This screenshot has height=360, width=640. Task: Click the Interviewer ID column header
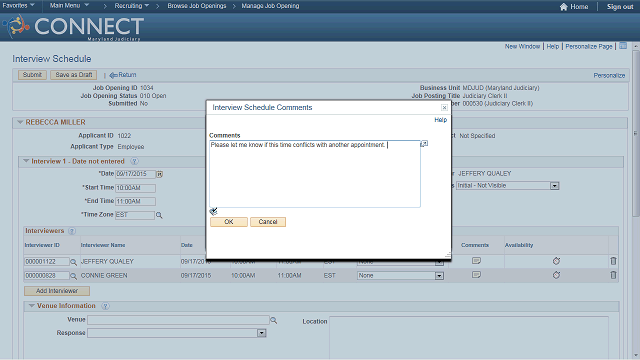pyautogui.click(x=42, y=245)
